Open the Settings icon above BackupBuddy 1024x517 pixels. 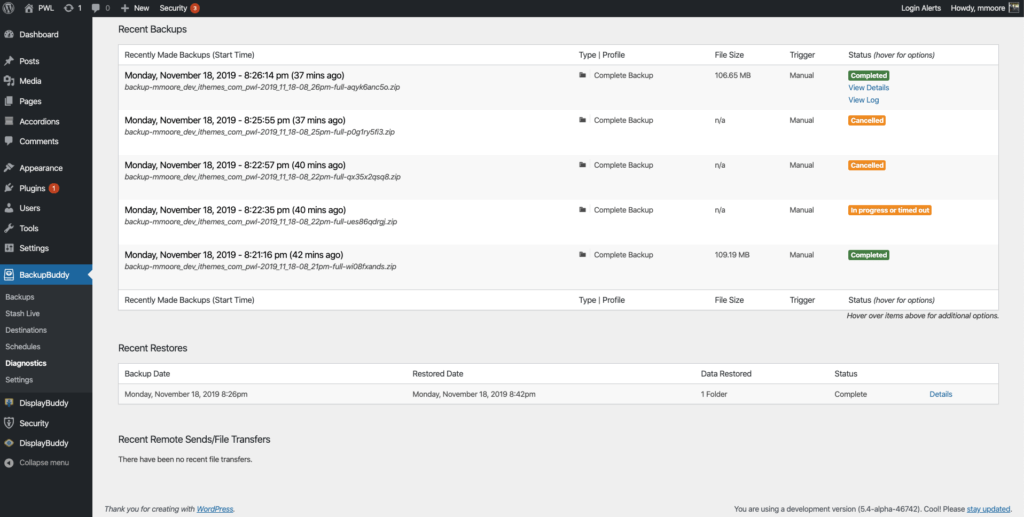click(9, 248)
